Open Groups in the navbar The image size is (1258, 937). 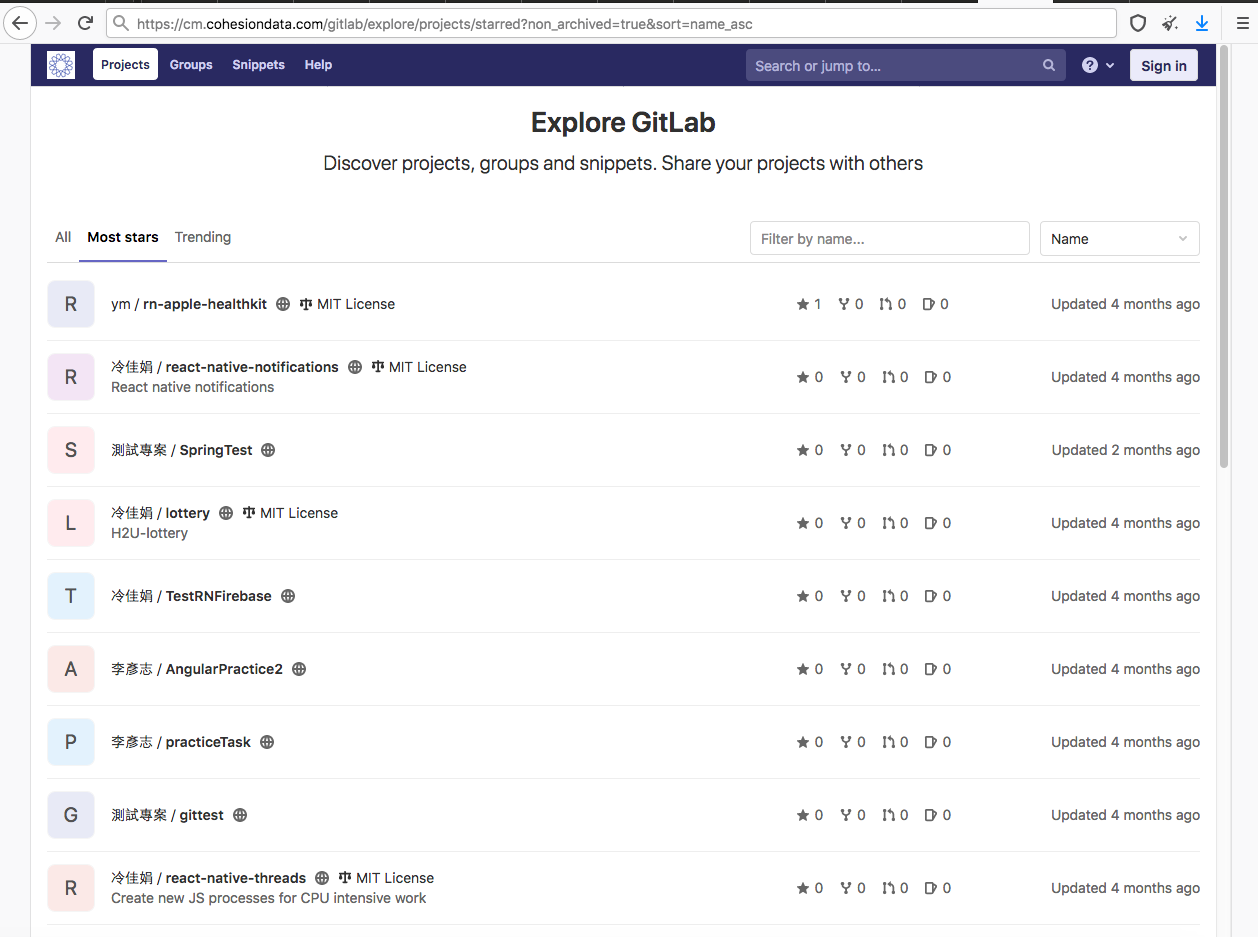click(x=191, y=65)
